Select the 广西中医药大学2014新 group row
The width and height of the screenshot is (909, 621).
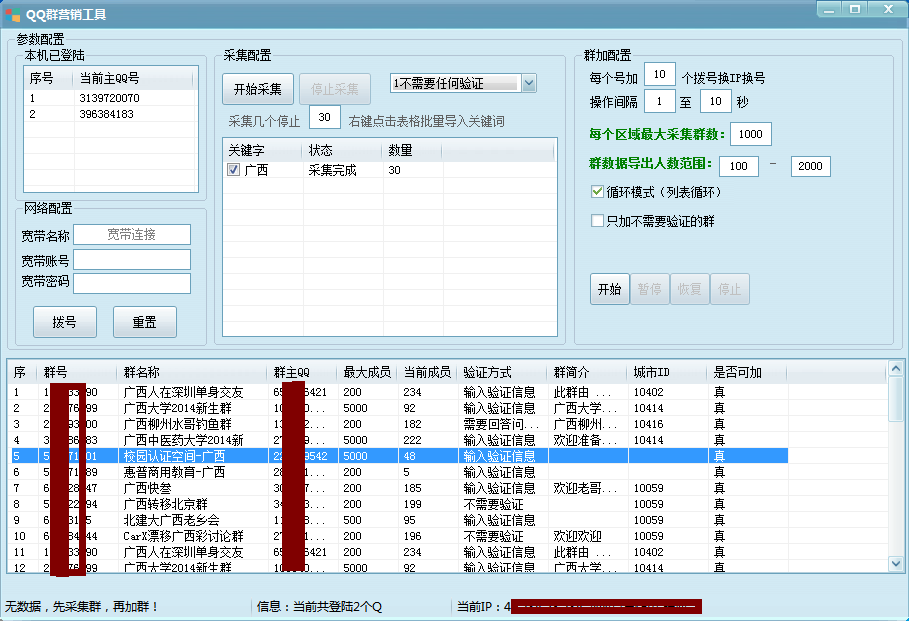tap(400, 440)
